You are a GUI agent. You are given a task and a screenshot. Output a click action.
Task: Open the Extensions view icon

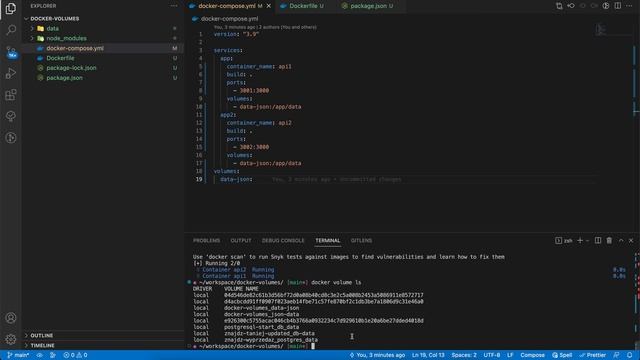[x=11, y=95]
